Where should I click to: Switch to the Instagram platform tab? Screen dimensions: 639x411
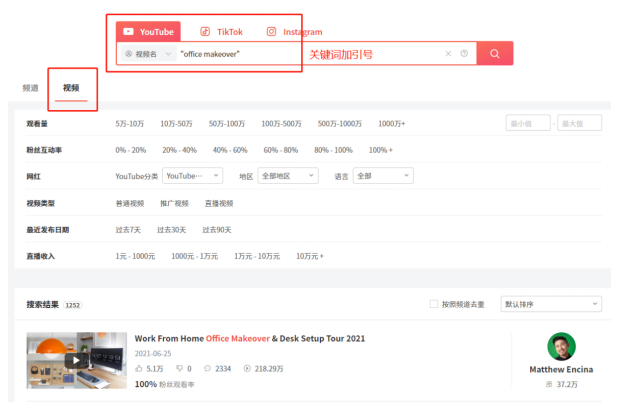coord(294,32)
